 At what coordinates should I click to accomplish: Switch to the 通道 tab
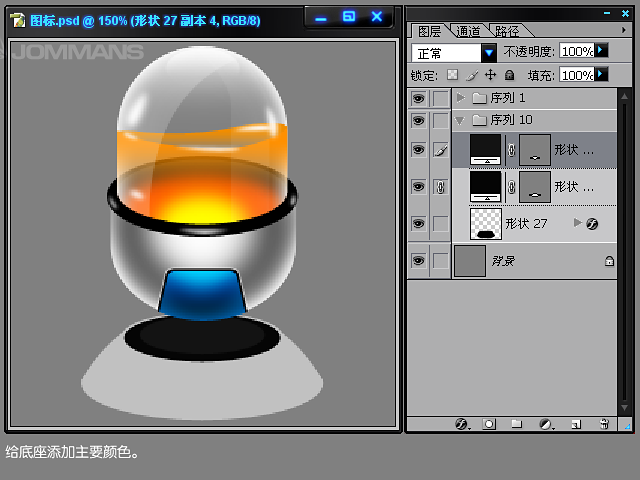pyautogui.click(x=468, y=31)
